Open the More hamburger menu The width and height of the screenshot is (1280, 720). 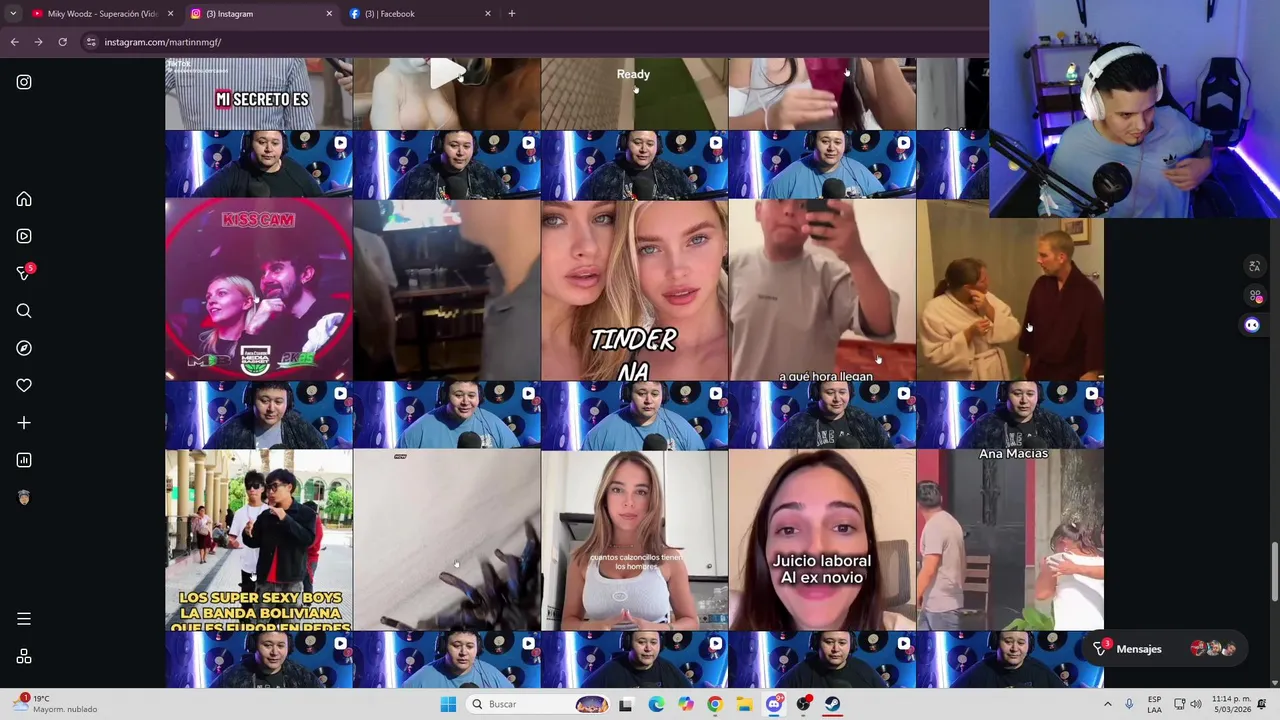point(24,619)
